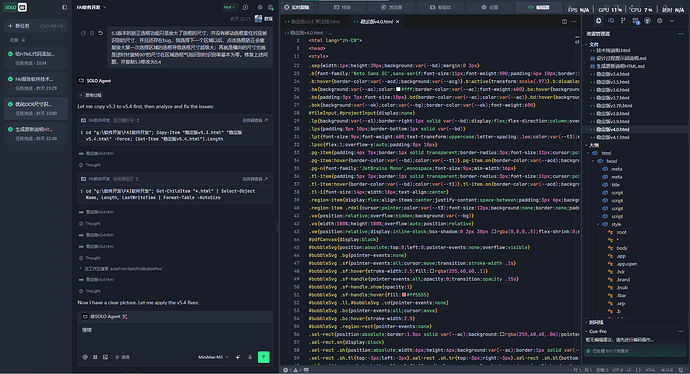Image resolution: width=690 pixels, height=374 pixels.
Task: Close the 稳定版v4.0.html editor tab
Action: (397, 22)
